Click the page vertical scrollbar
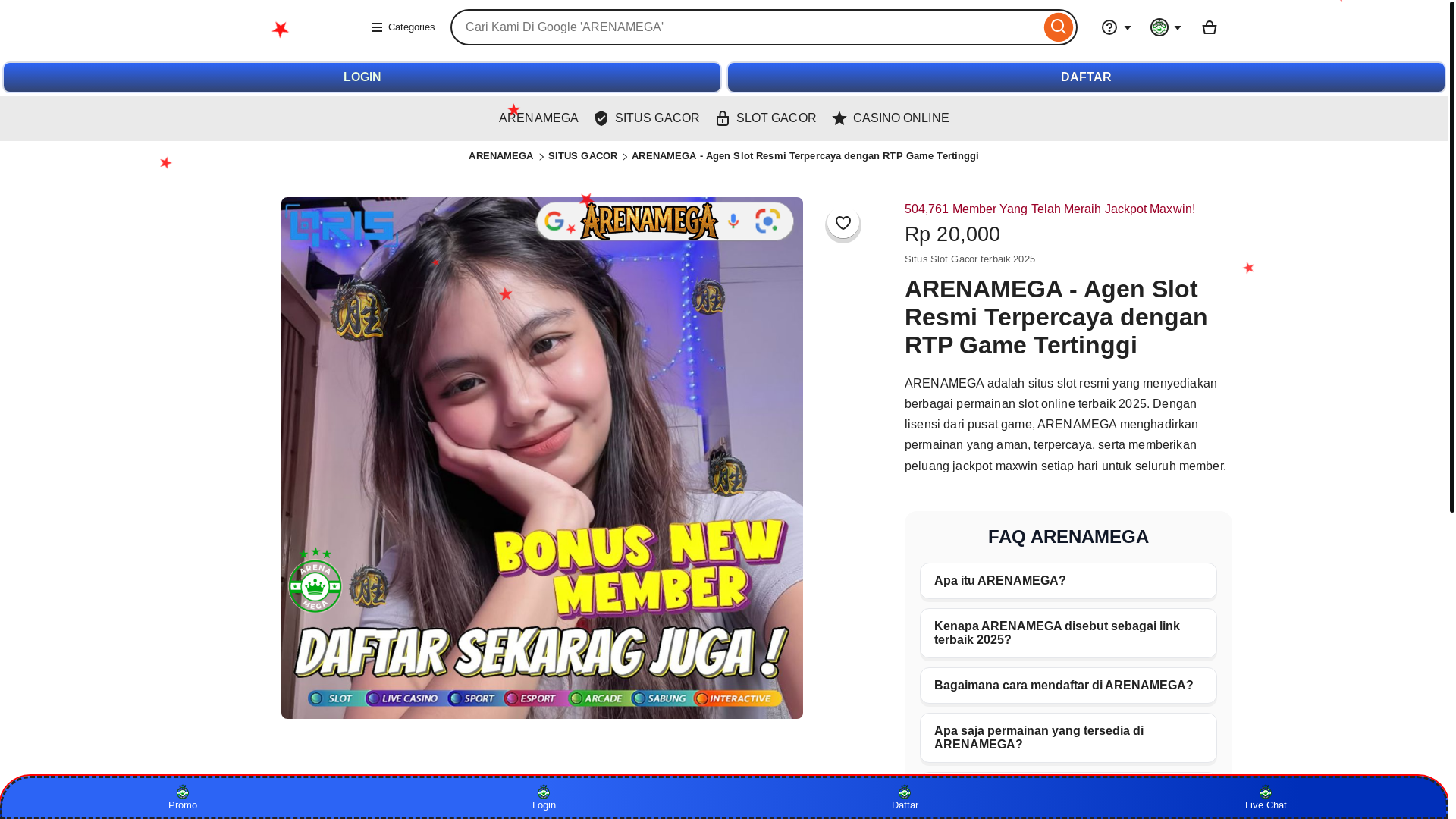Image resolution: width=1456 pixels, height=819 pixels. pyautogui.click(x=1452, y=258)
